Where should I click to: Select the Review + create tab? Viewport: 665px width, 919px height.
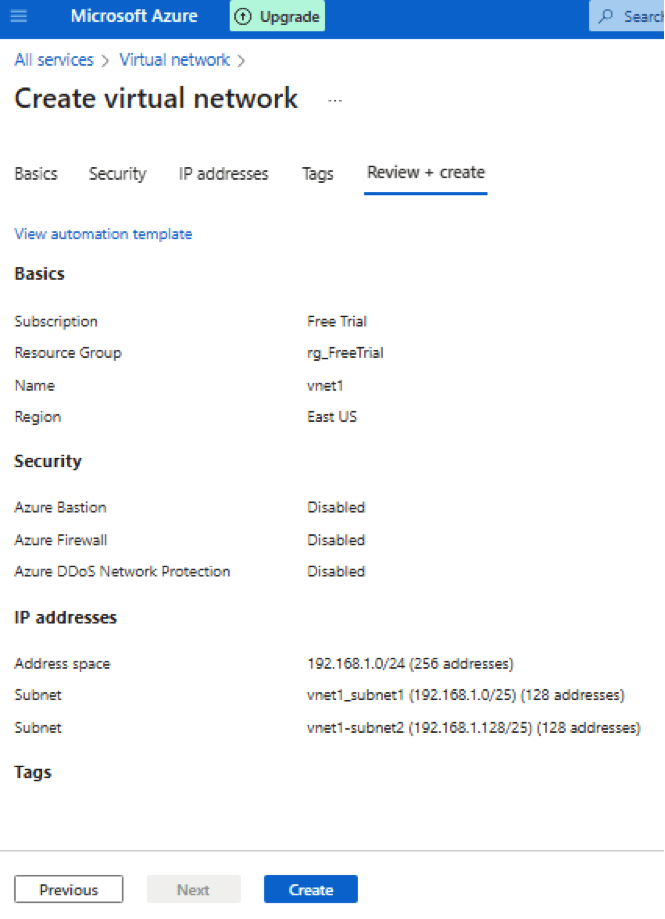(426, 173)
